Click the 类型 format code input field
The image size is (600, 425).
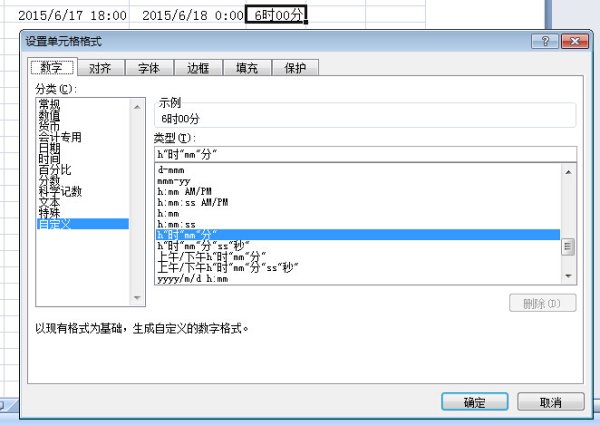tap(365, 154)
